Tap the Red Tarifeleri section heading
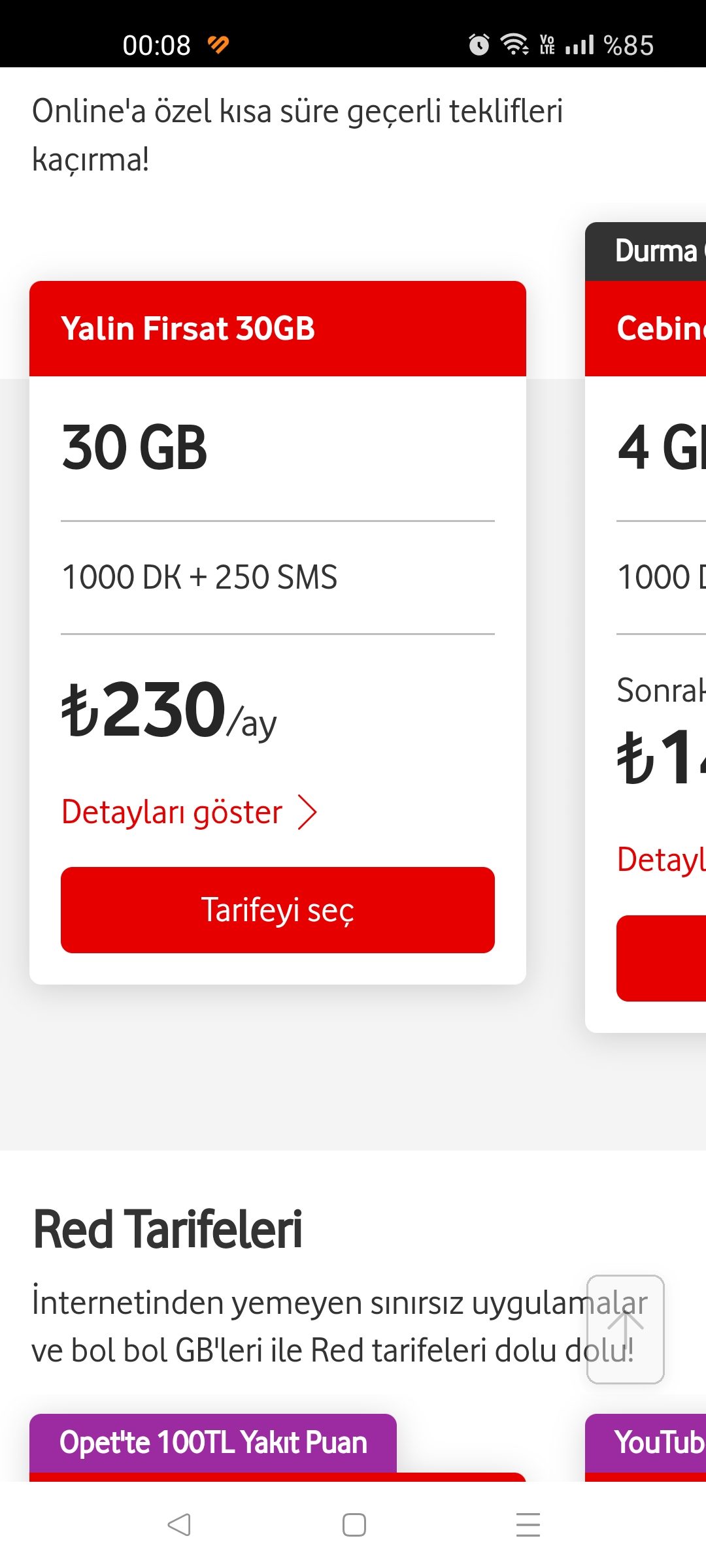 coord(167,1230)
